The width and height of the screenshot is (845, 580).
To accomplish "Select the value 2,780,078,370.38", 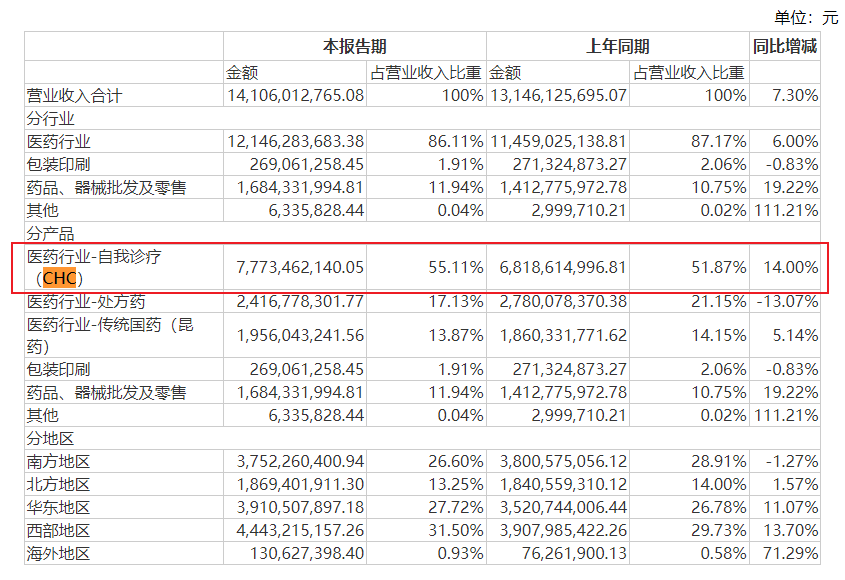I will (x=563, y=301).
